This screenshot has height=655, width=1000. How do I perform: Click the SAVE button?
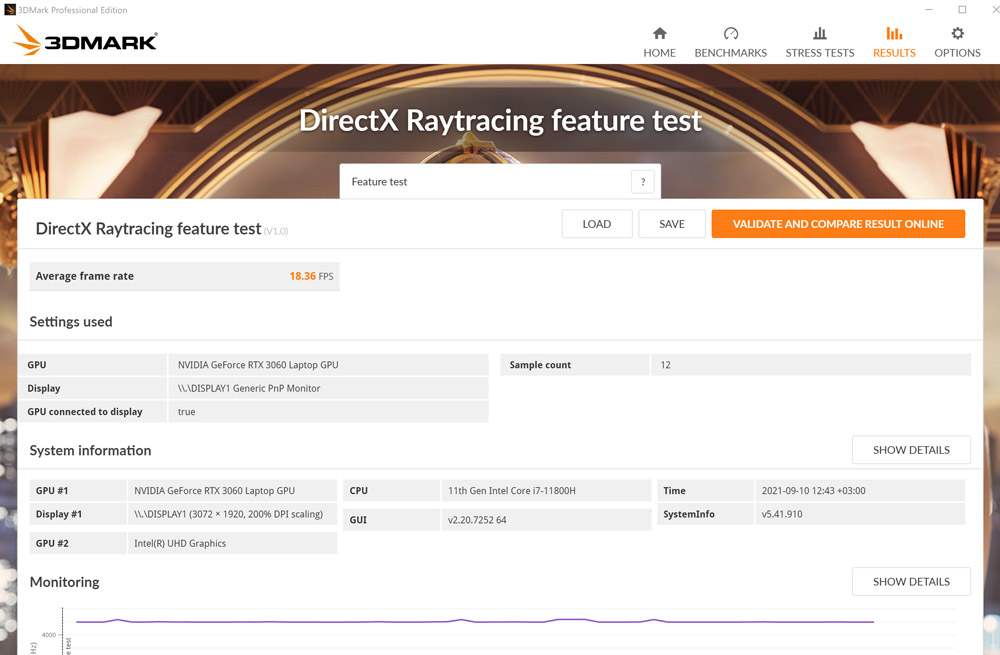(672, 224)
